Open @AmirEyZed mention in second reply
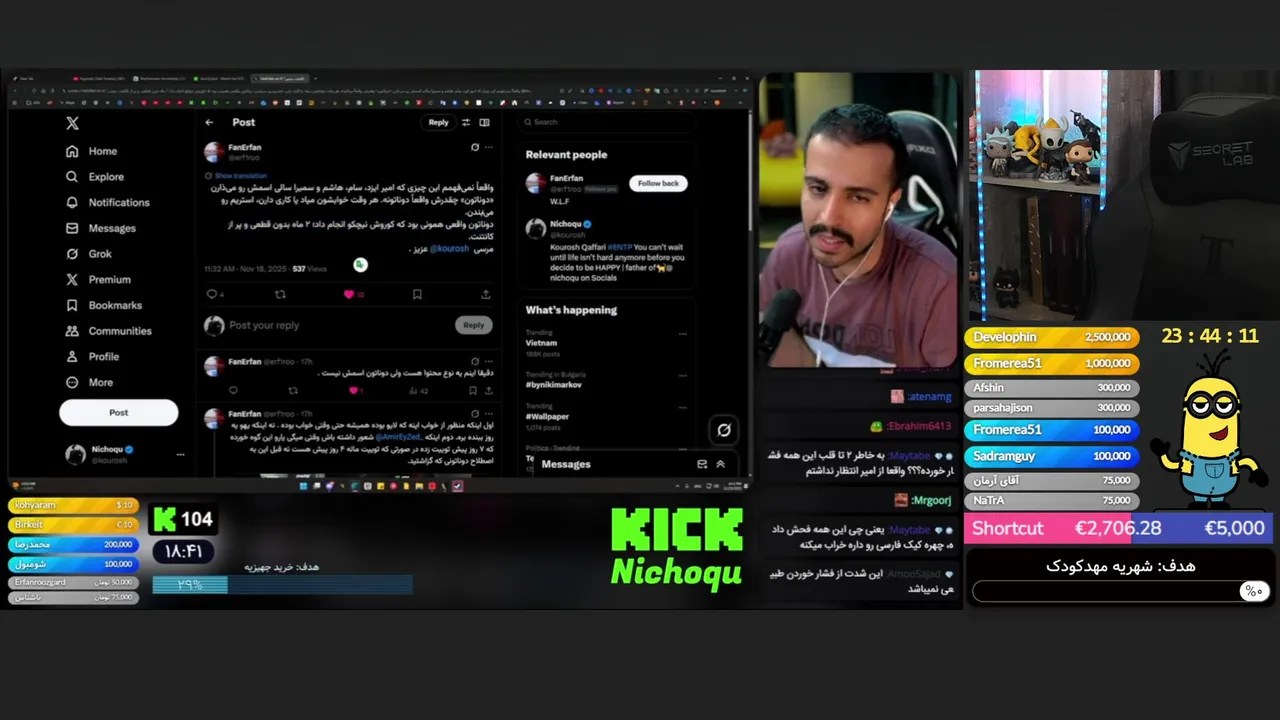 click(401, 438)
